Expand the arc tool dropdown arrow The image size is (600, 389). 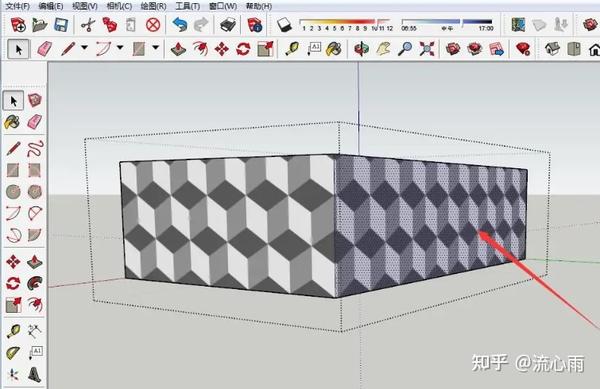click(120, 48)
